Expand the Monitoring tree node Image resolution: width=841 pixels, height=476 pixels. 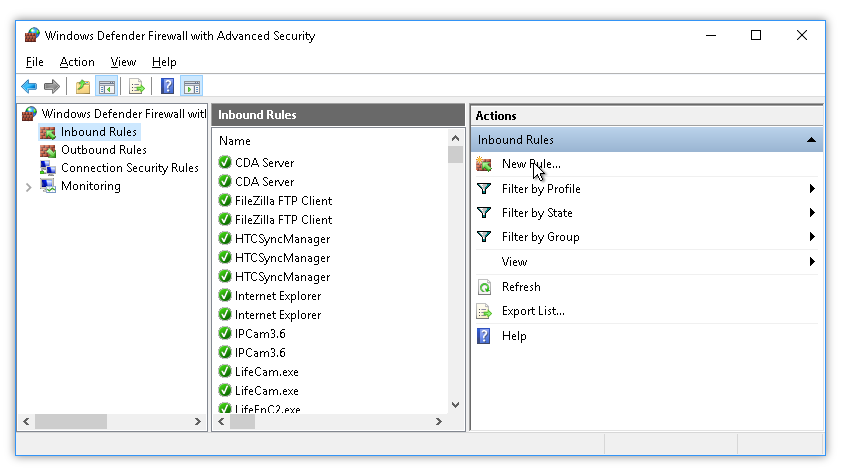coord(27,187)
